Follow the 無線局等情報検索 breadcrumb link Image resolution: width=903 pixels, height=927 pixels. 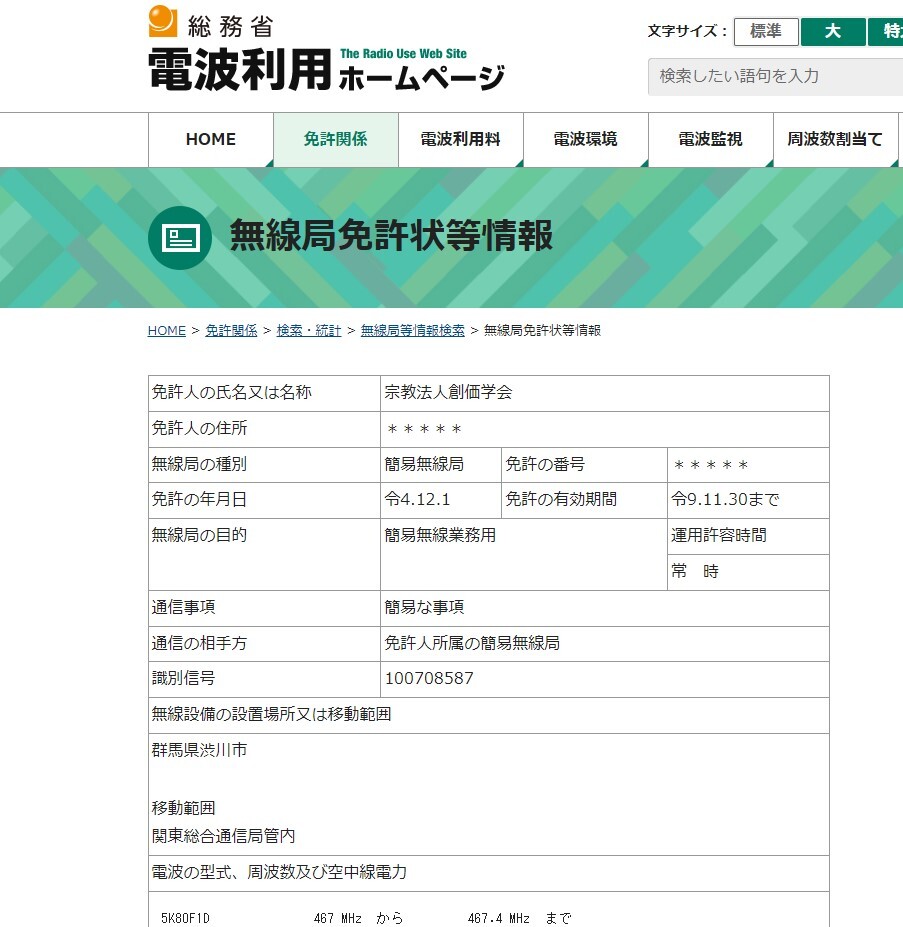413,330
